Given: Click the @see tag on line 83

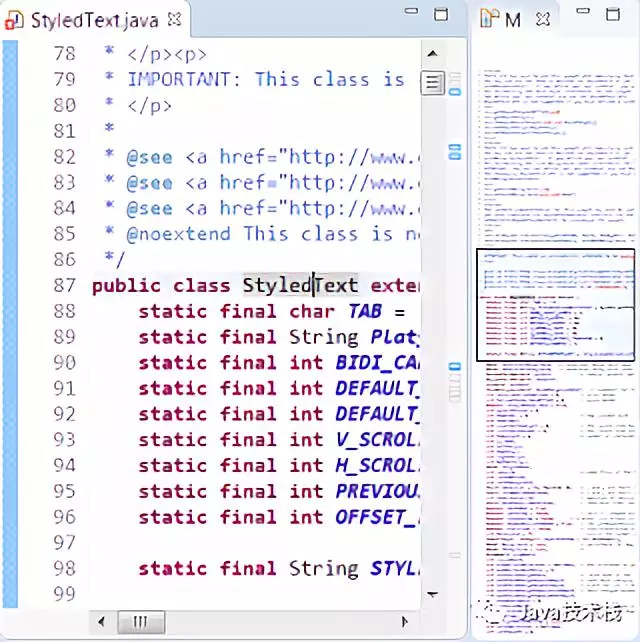Looking at the screenshot, I should [x=149, y=183].
